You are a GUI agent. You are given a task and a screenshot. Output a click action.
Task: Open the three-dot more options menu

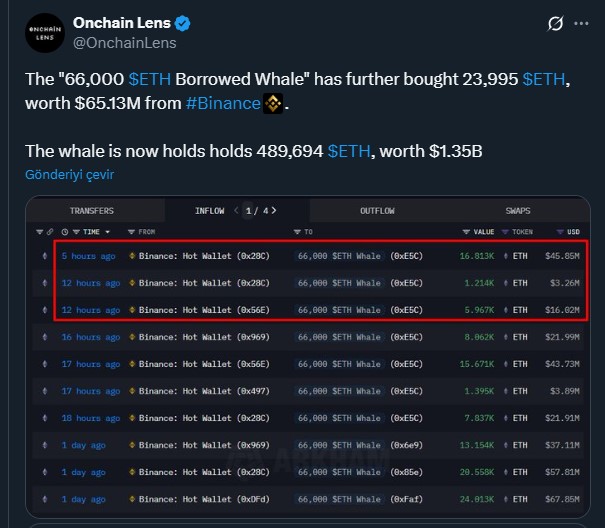pyautogui.click(x=579, y=24)
